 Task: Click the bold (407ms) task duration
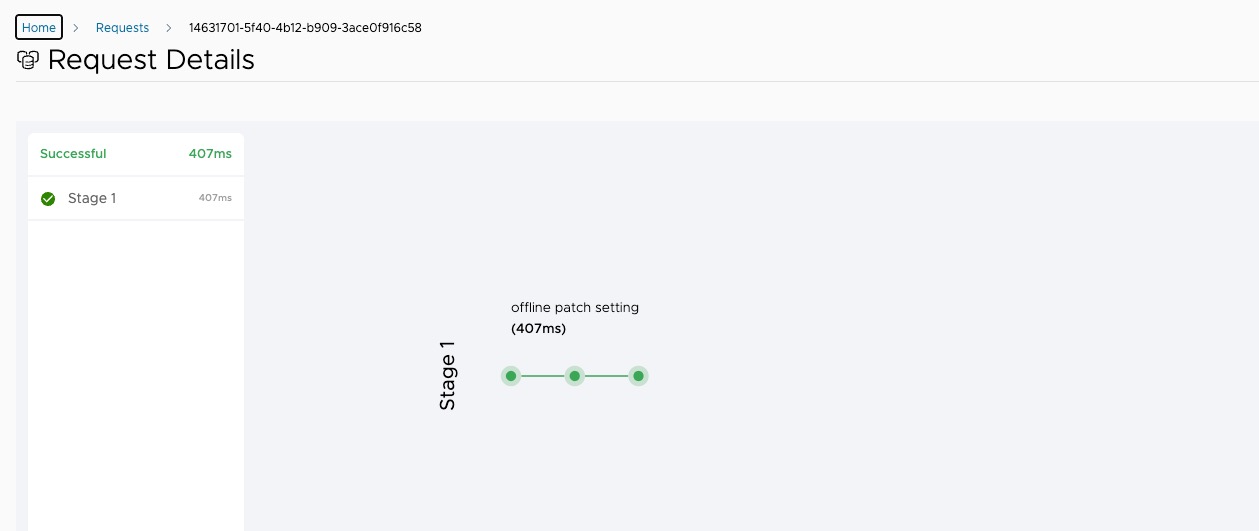click(x=538, y=328)
